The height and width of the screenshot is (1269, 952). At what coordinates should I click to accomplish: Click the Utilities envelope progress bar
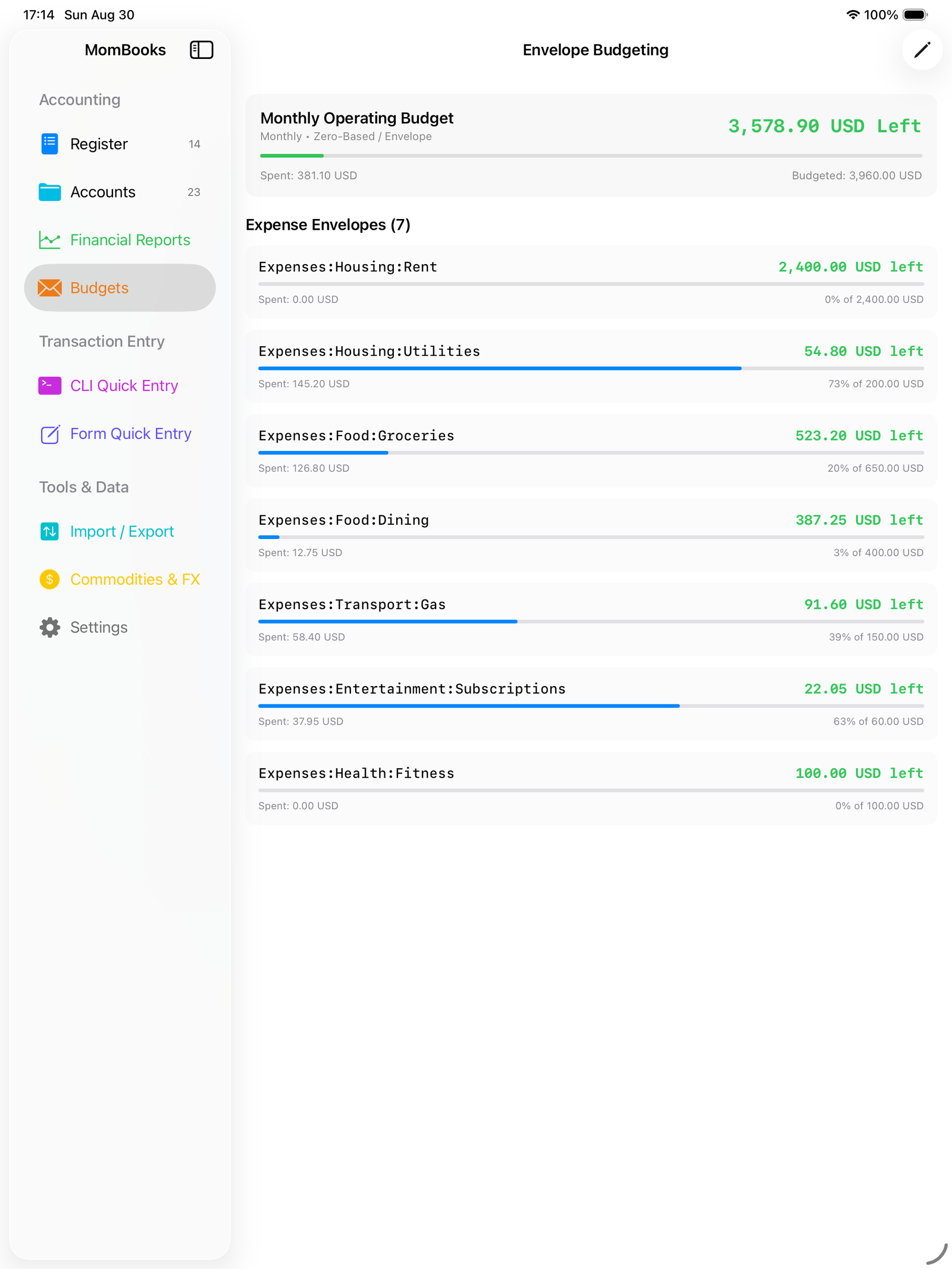pyautogui.click(x=591, y=369)
